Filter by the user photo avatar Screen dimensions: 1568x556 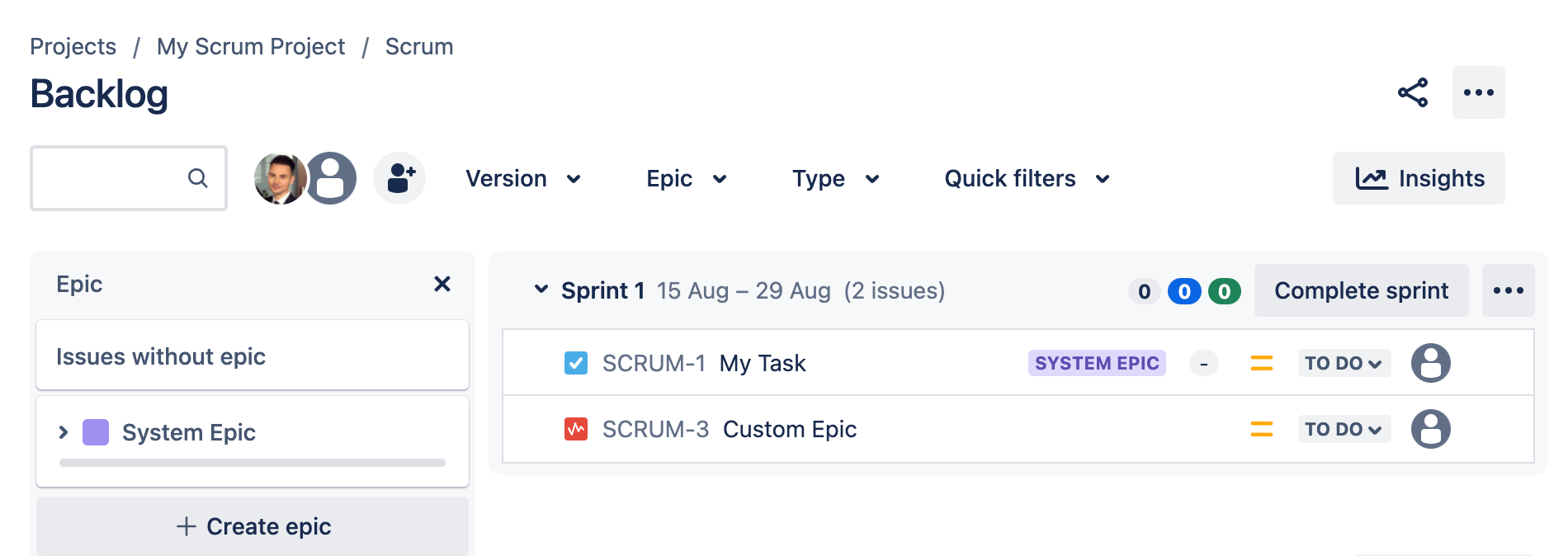pos(279,178)
